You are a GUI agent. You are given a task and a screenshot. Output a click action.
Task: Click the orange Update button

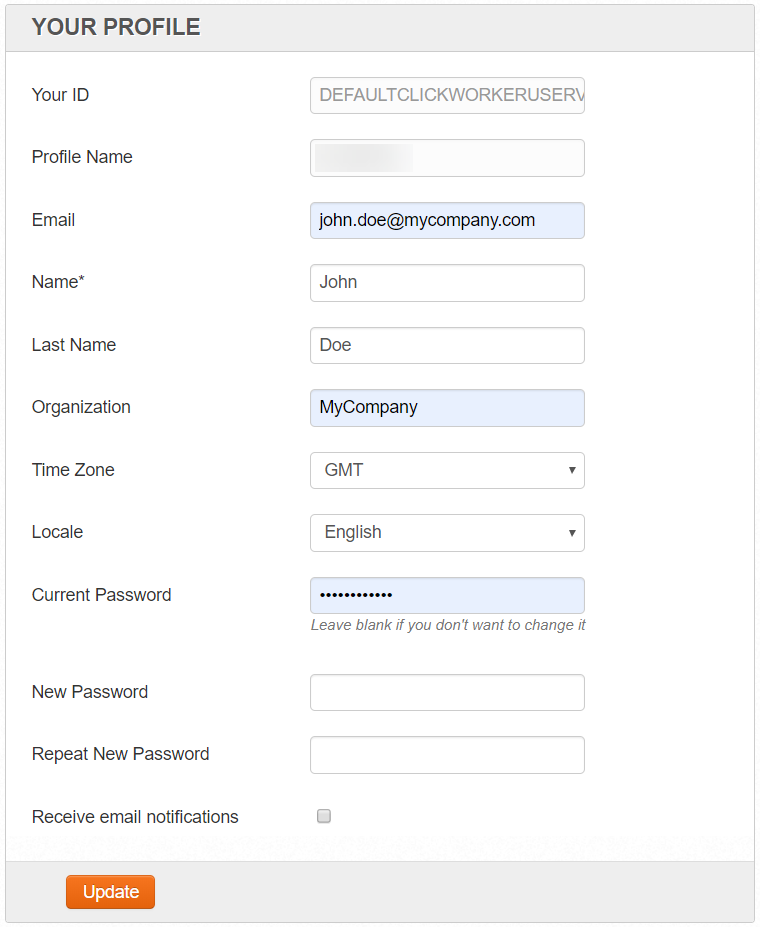111,892
